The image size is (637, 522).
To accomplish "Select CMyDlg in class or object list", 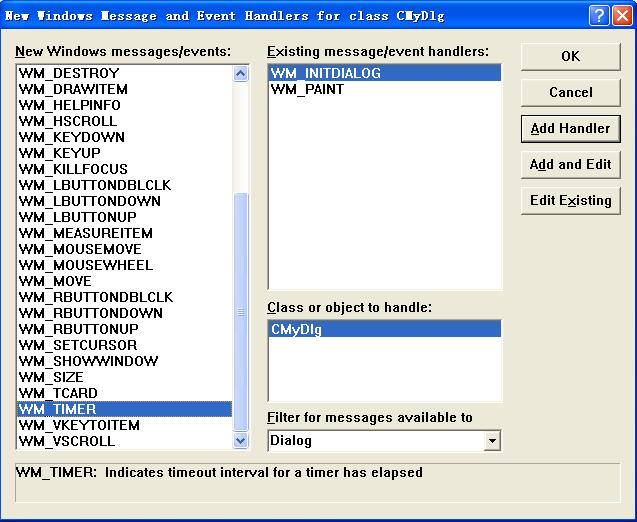I will click(385, 329).
